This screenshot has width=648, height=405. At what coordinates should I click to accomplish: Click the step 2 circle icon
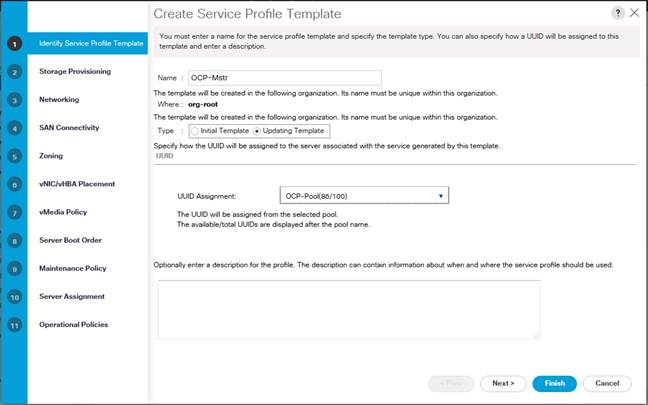point(14,72)
